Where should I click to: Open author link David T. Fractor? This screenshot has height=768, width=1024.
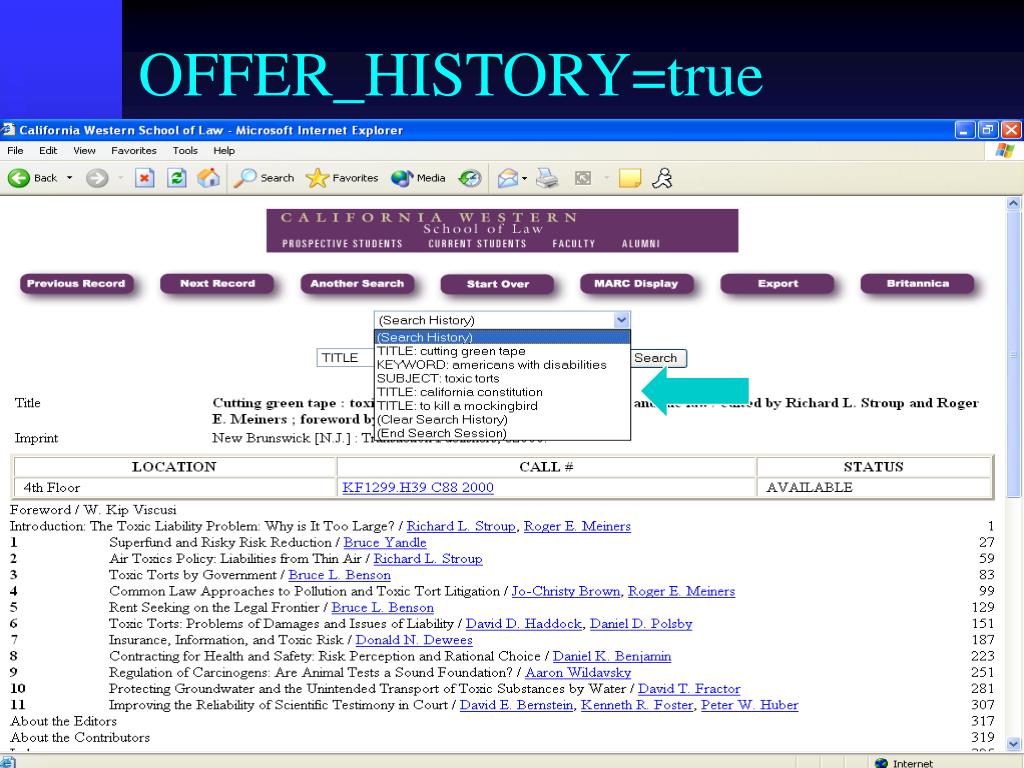689,689
